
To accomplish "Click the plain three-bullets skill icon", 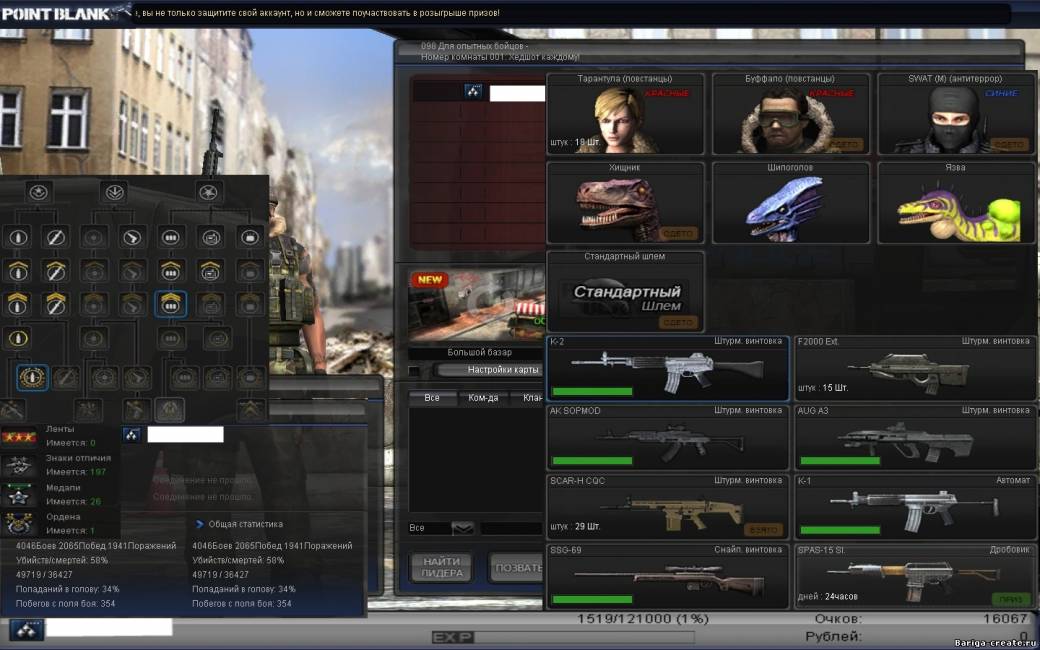I will coord(171,236).
